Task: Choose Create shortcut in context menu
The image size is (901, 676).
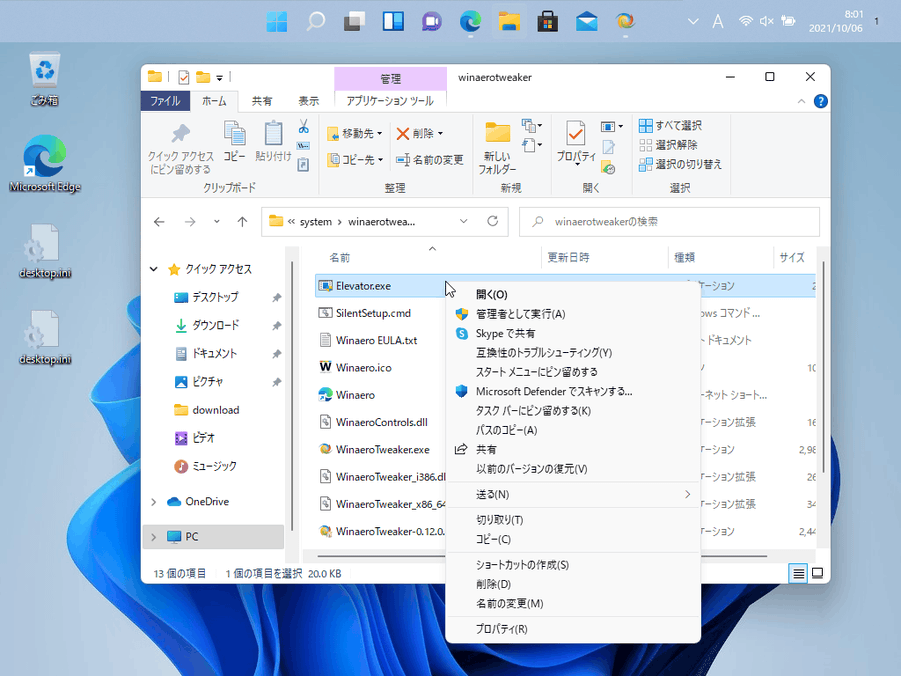Action: [573, 565]
